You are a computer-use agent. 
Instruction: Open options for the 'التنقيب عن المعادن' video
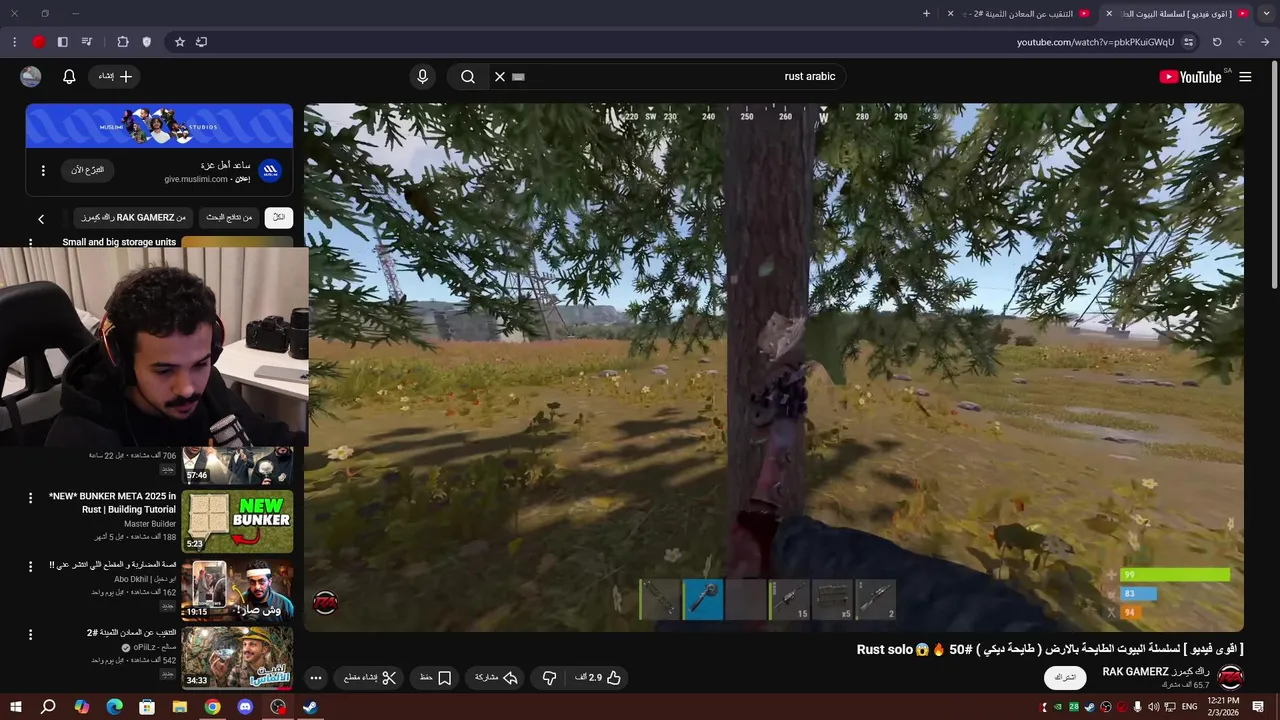pos(30,634)
